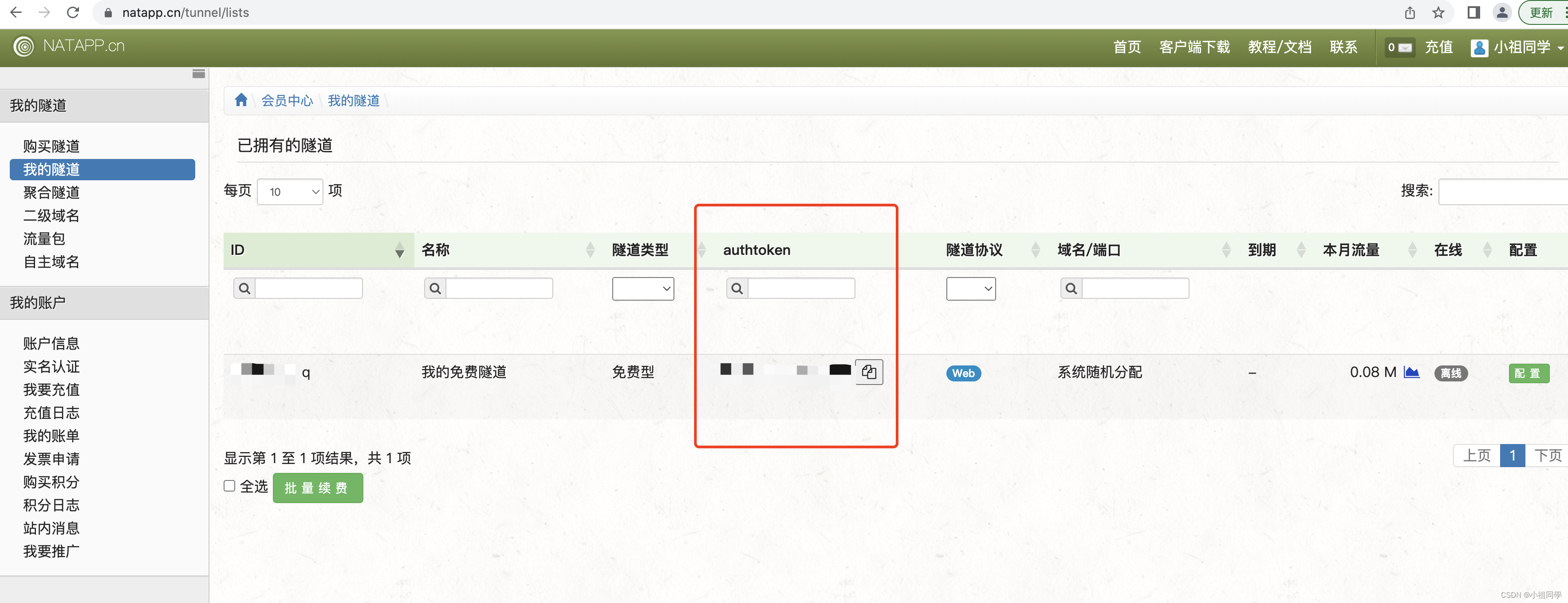This screenshot has width=1568, height=603.
Task: Click the share icon in address bar
Action: tap(1410, 13)
